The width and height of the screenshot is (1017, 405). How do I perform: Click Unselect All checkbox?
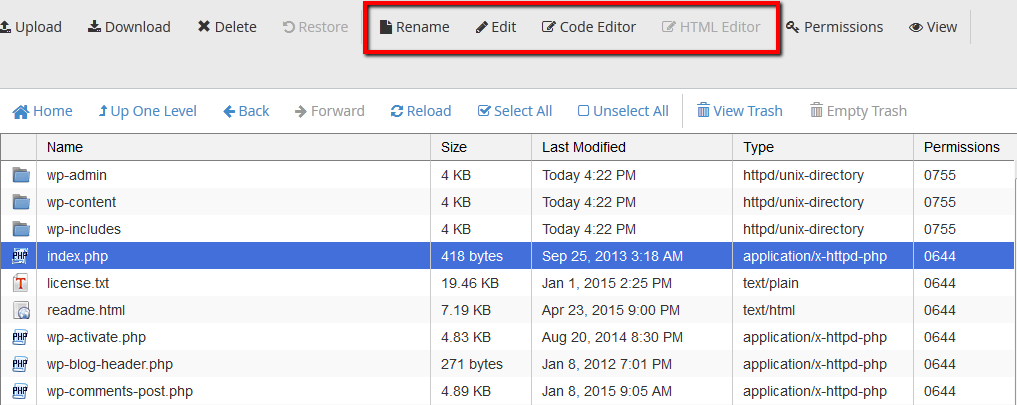[x=584, y=111]
